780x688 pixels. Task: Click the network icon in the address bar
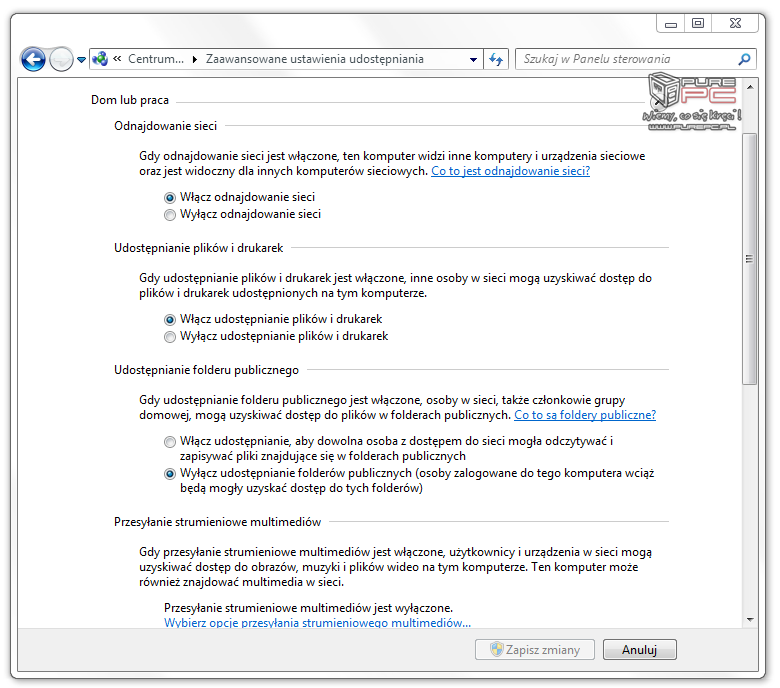[100, 59]
